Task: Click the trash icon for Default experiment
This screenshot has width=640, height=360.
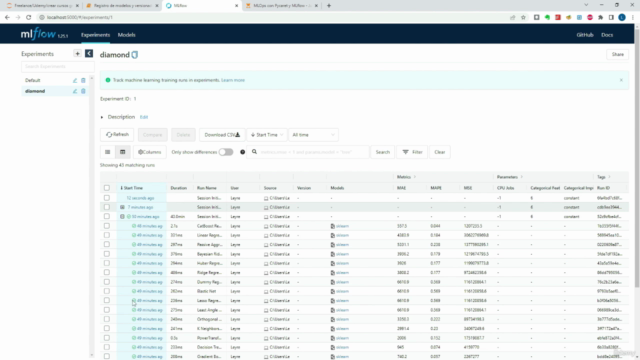Action: pos(83,80)
